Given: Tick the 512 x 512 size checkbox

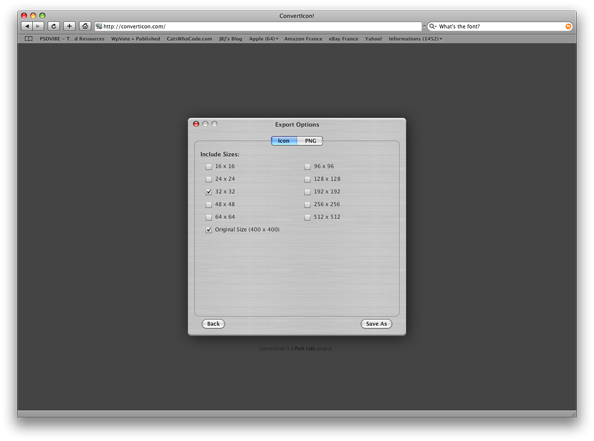Looking at the screenshot, I should (307, 217).
